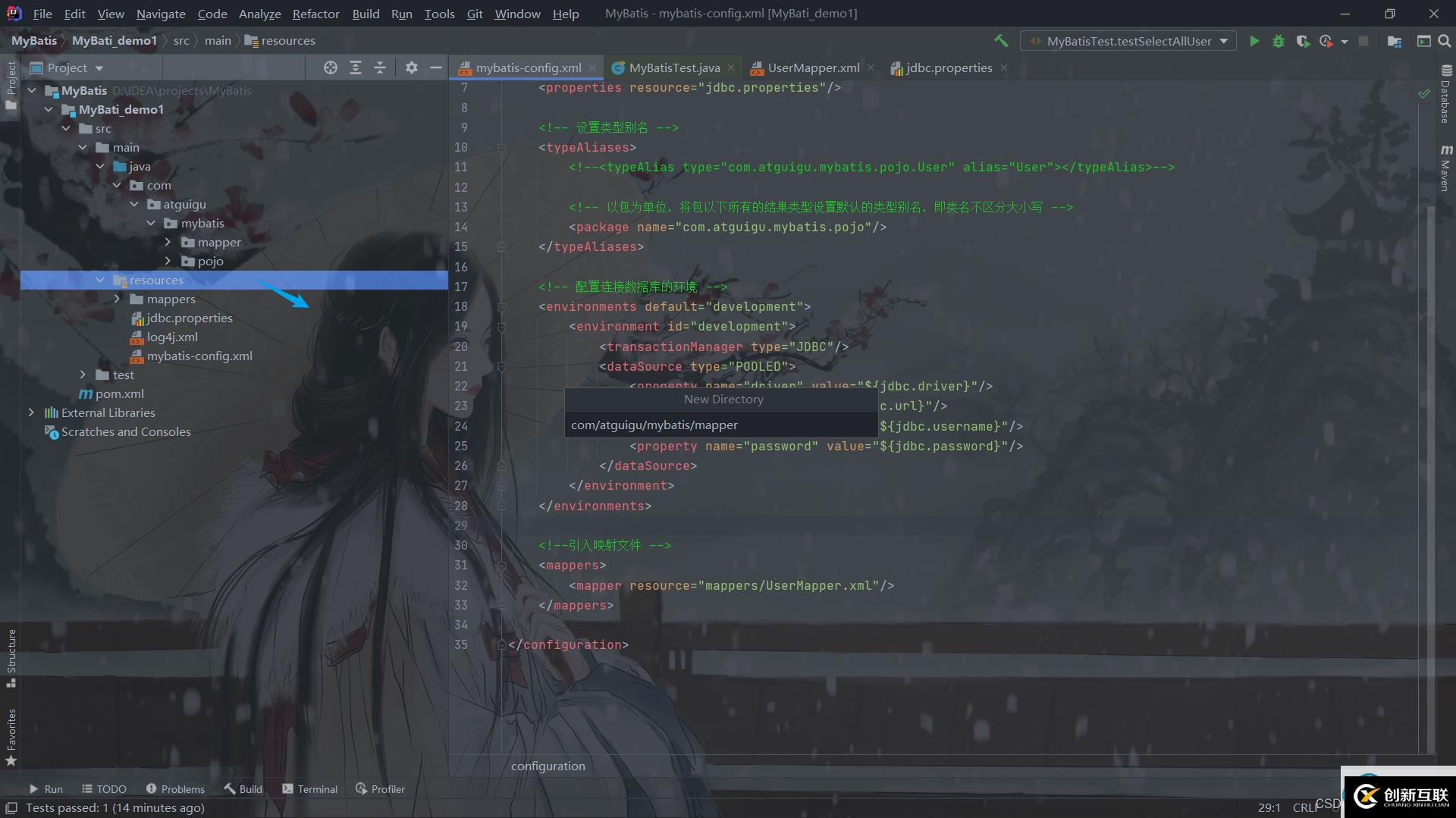Open the Problems tool window
The image size is (1456, 818).
click(175, 789)
